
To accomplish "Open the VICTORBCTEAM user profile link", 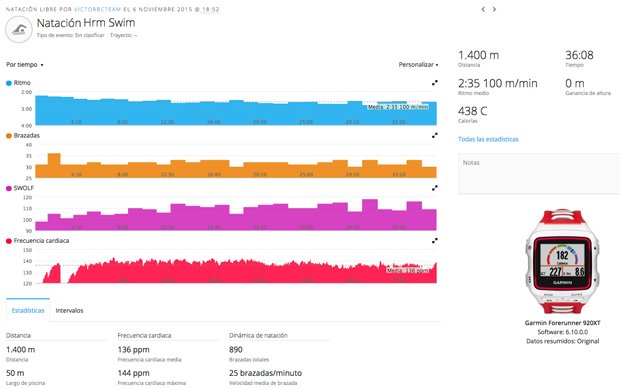I will pyautogui.click(x=98, y=9).
